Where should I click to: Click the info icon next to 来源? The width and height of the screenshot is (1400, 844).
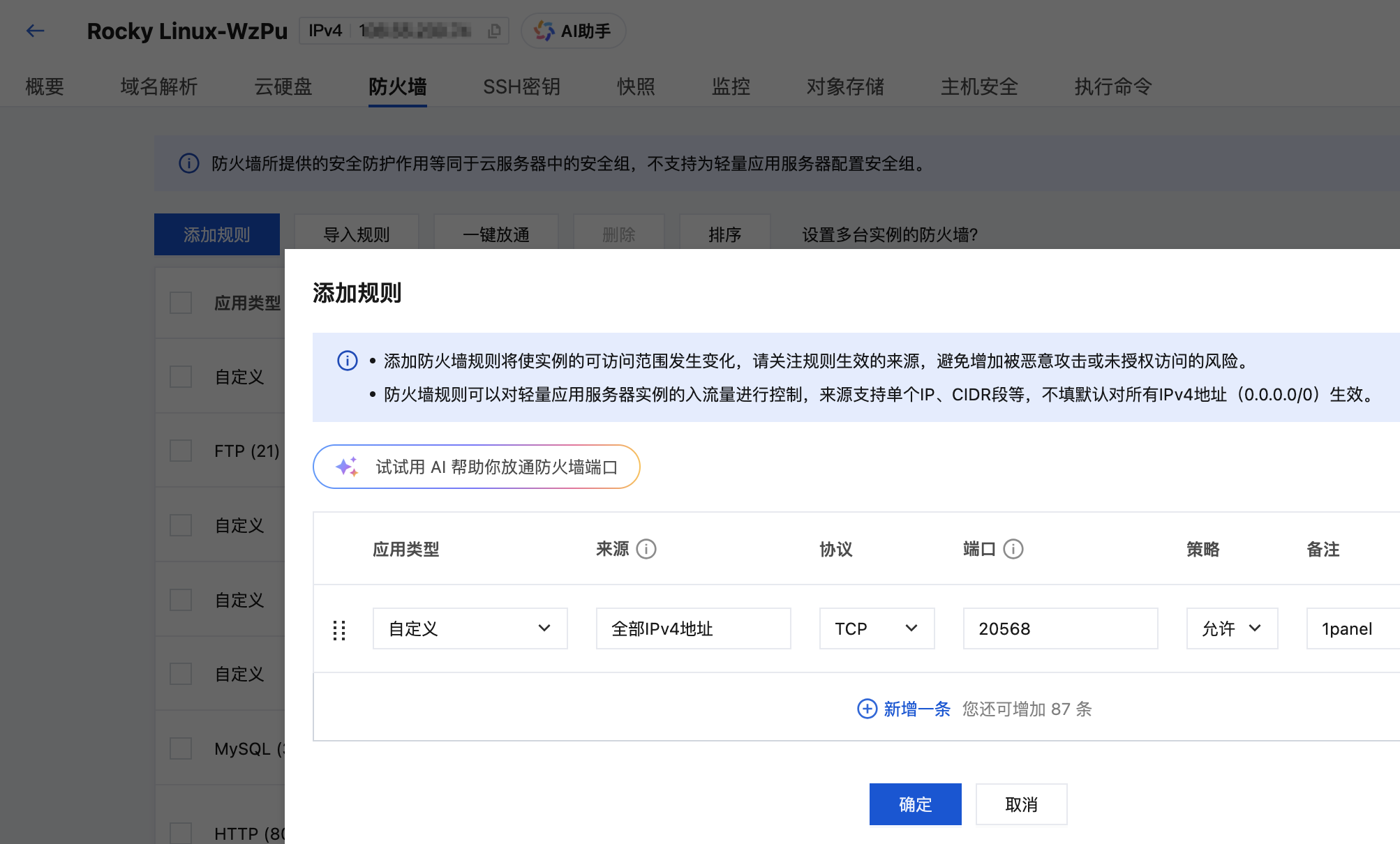coord(647,549)
